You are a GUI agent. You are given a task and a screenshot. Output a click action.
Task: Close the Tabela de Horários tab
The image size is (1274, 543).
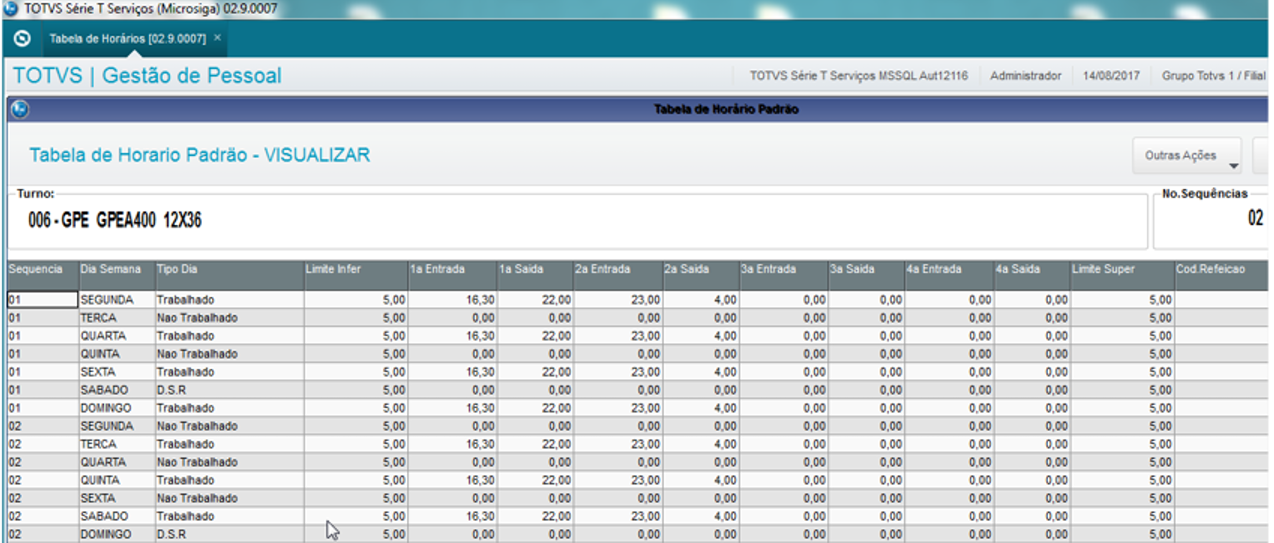pos(218,38)
